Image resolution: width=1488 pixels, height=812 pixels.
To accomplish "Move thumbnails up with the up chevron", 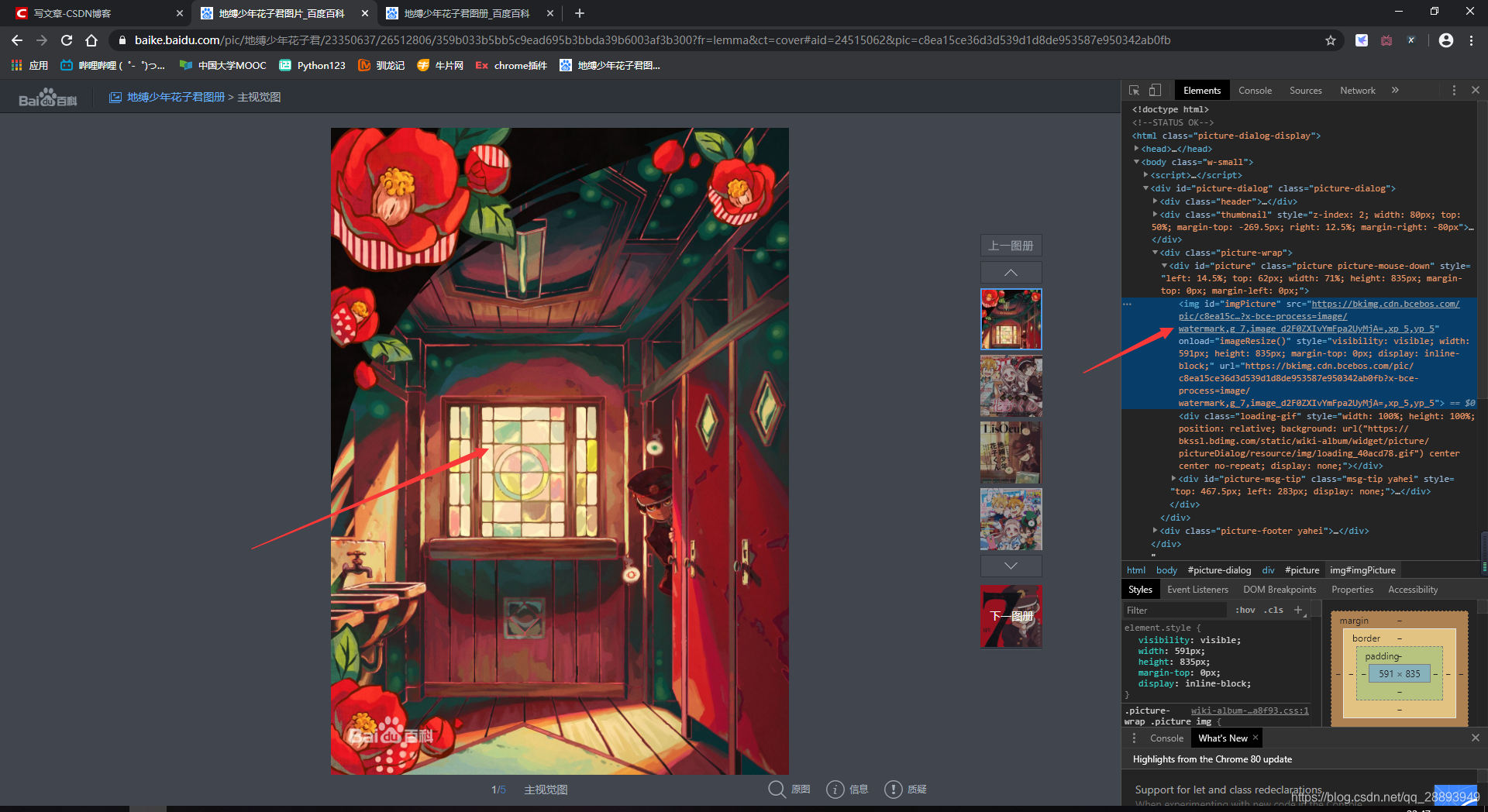I will pos(1011,273).
